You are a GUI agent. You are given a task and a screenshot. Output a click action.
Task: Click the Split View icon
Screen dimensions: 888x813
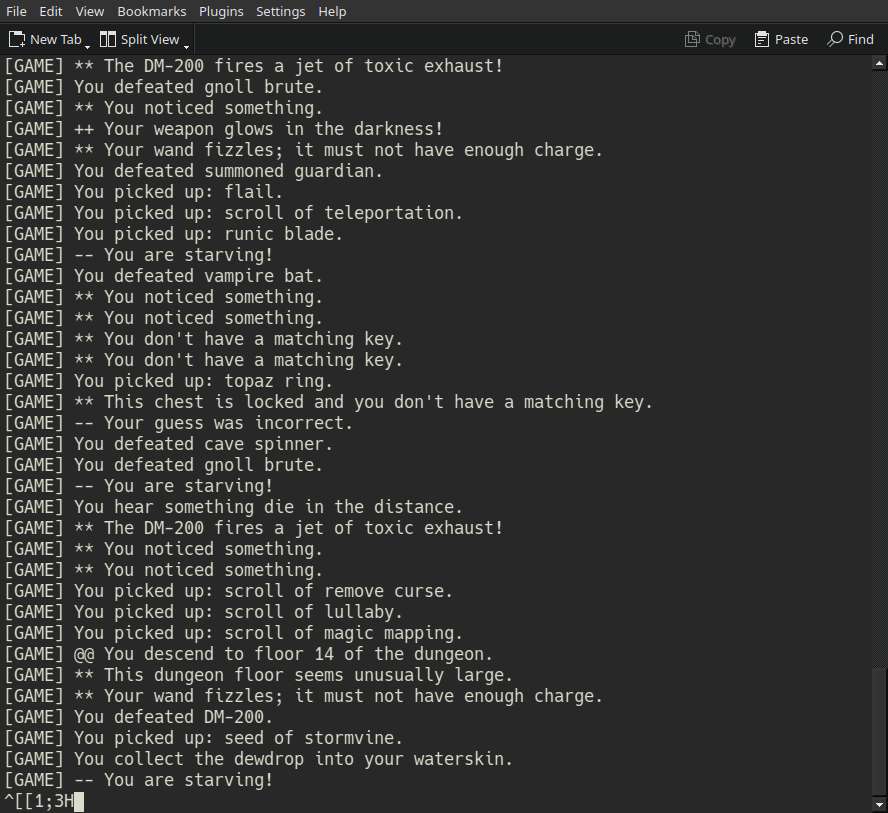[108, 39]
